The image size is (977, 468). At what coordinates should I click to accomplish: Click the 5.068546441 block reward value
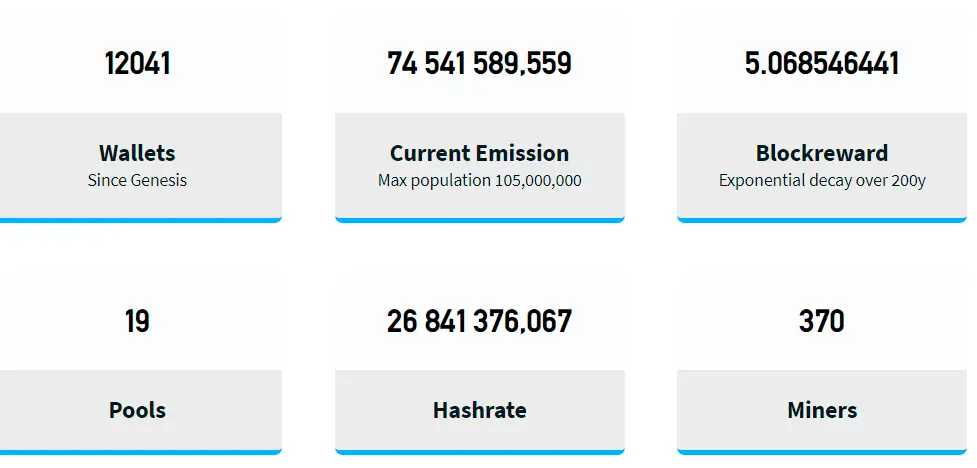821,64
